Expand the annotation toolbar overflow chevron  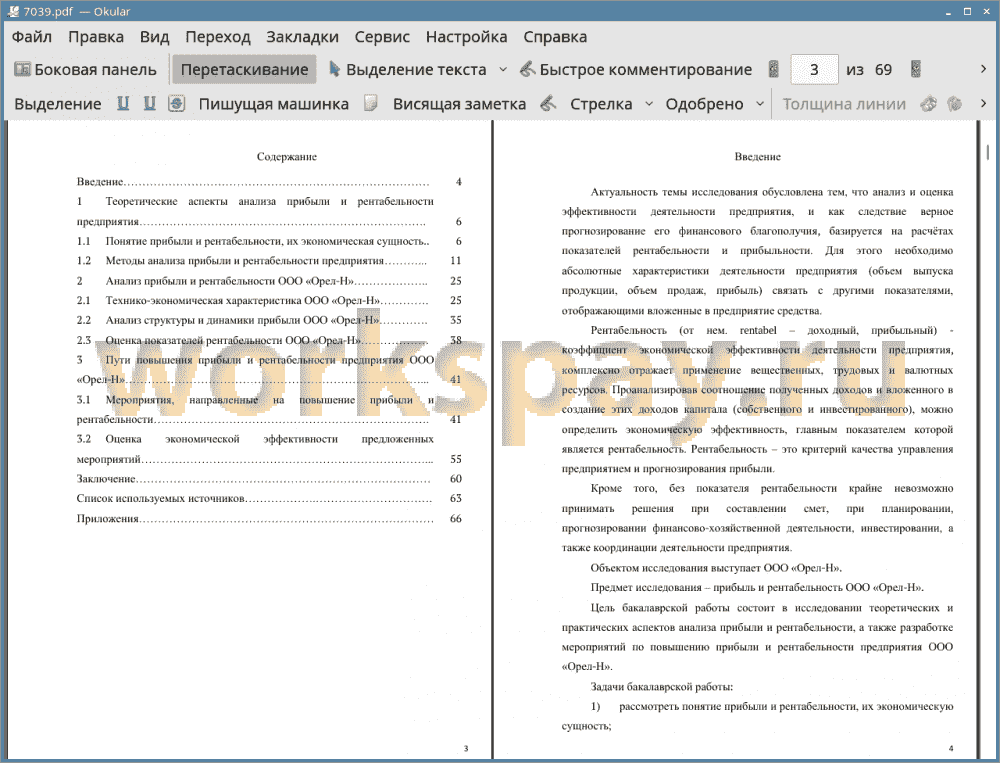983,103
